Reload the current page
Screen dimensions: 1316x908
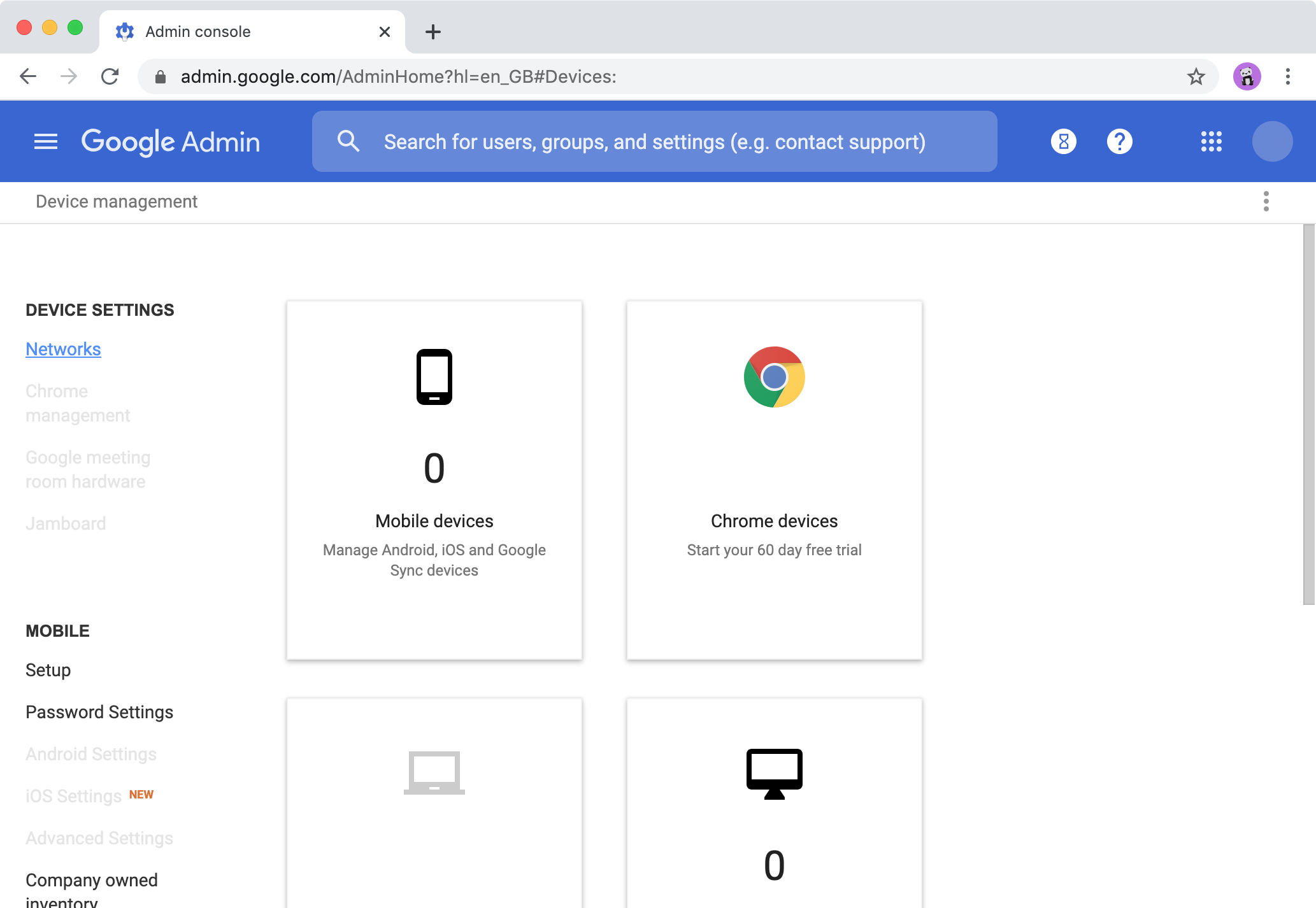click(110, 76)
